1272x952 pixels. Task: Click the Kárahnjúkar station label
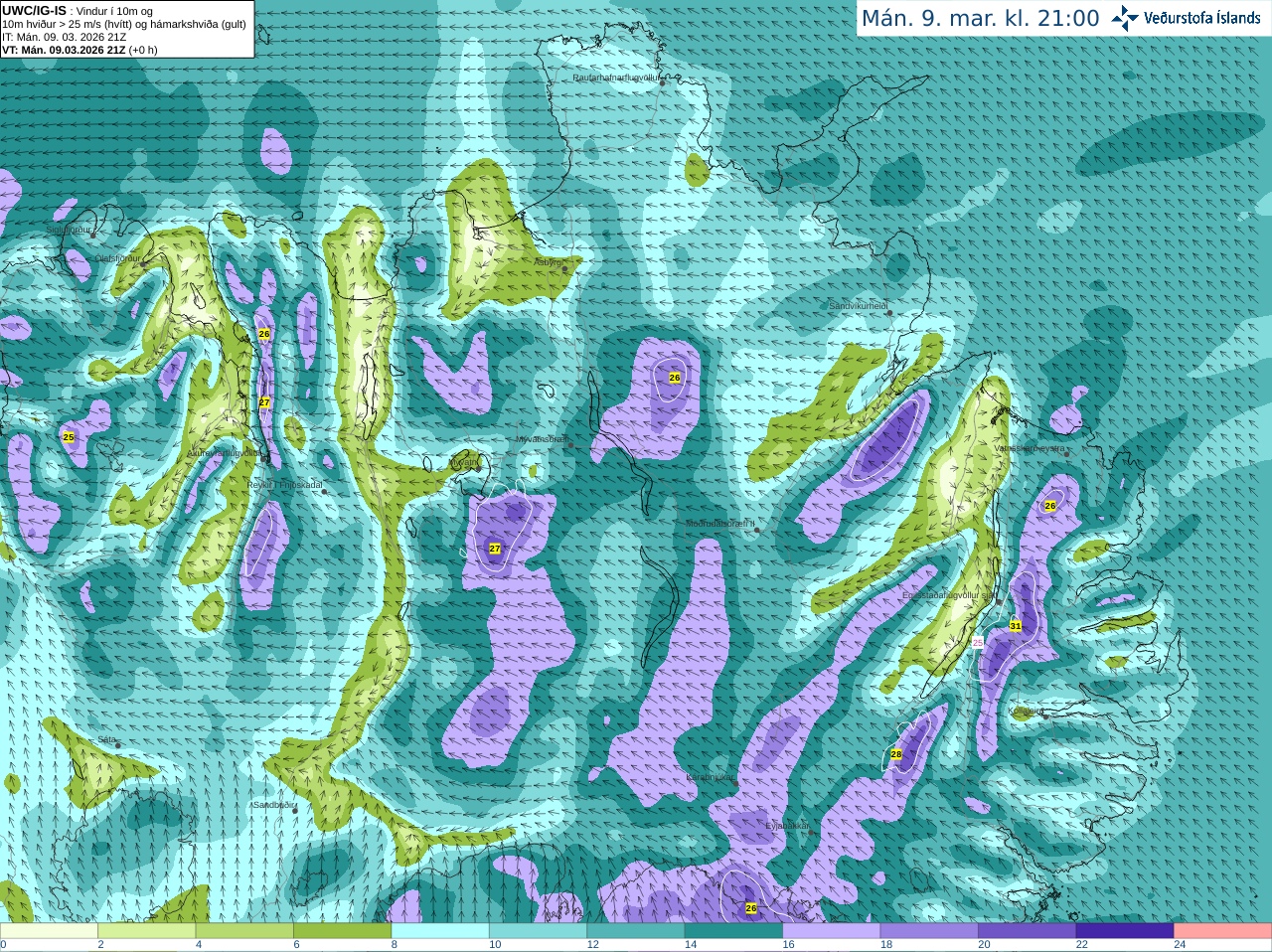tap(711, 777)
